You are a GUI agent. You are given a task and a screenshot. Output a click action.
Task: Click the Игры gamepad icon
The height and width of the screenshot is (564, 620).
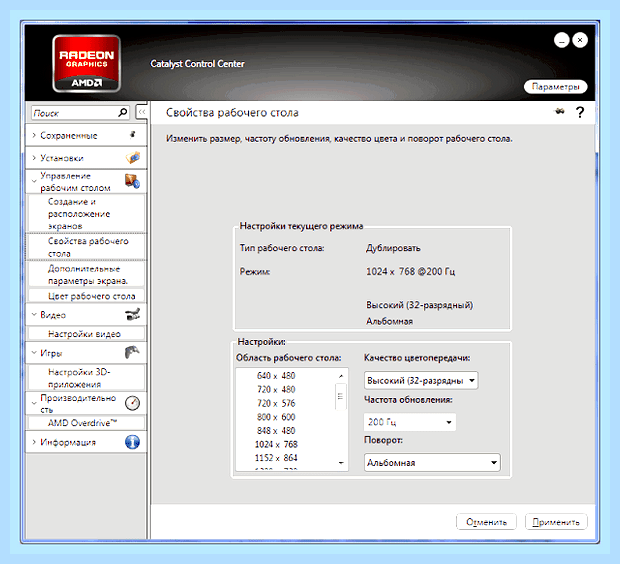132,352
